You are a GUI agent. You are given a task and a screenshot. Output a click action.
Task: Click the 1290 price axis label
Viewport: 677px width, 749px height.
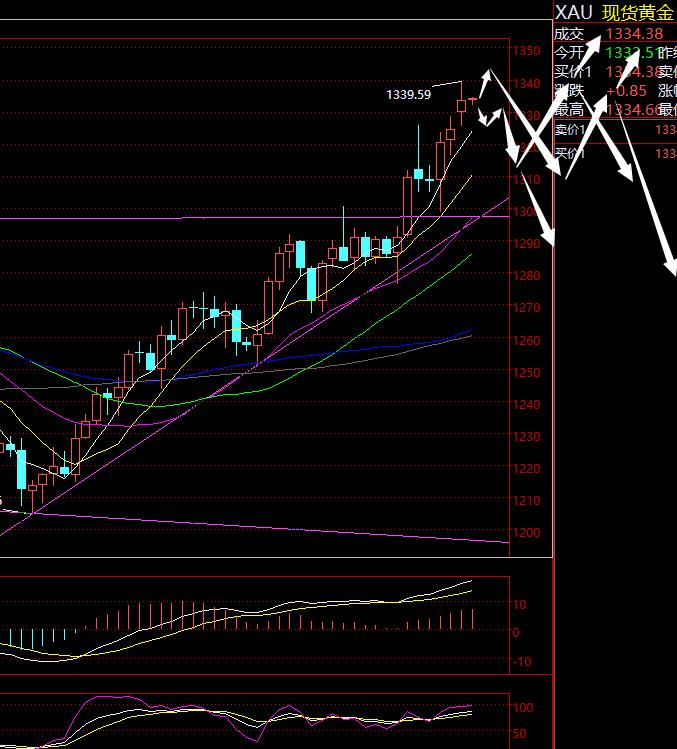tap(527, 244)
